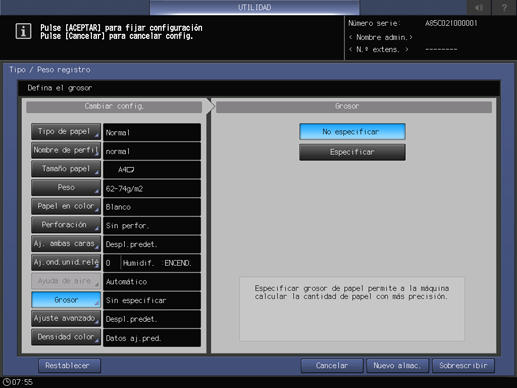Viewport: 517px width, 388px height.
Task: Click the Automático value
Action: pyautogui.click(x=152, y=282)
